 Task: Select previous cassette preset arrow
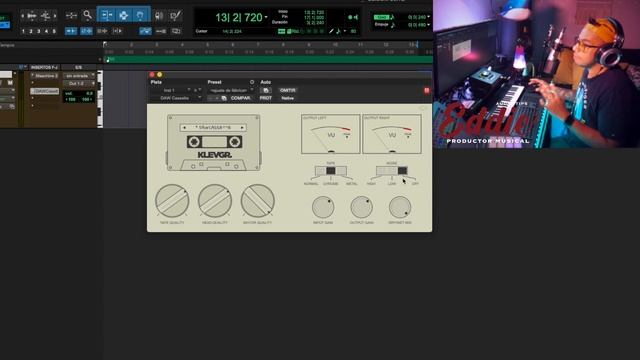[184, 128]
